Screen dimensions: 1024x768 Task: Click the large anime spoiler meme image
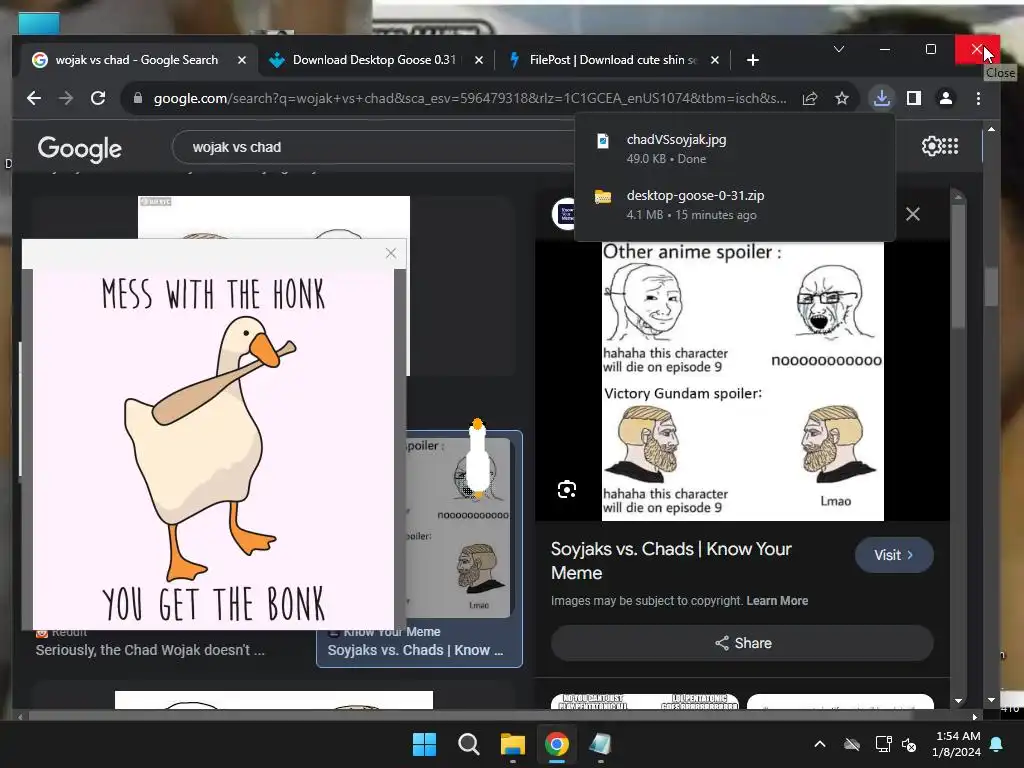(x=743, y=381)
